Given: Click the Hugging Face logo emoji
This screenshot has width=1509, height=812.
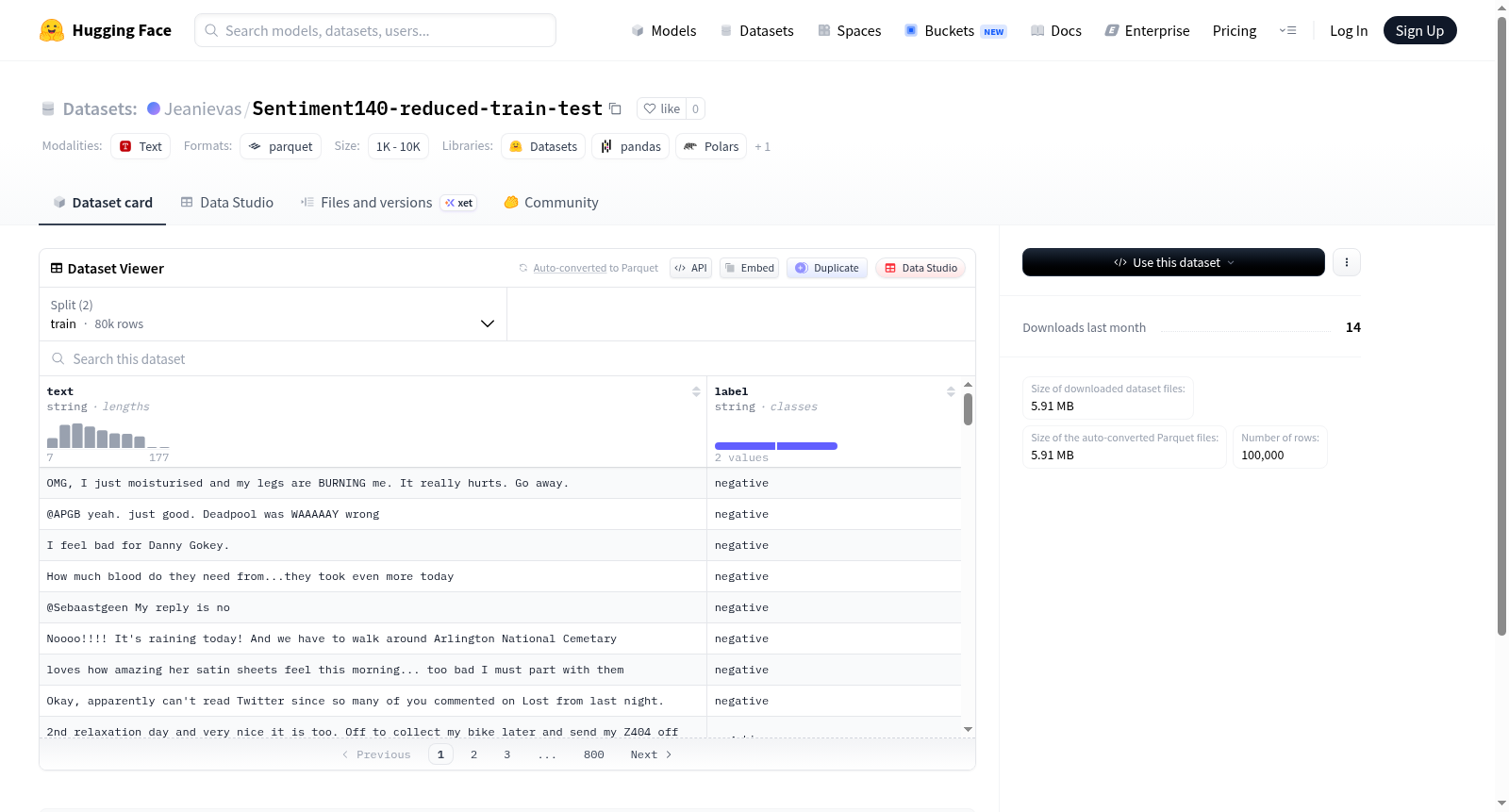Looking at the screenshot, I should pos(52,30).
